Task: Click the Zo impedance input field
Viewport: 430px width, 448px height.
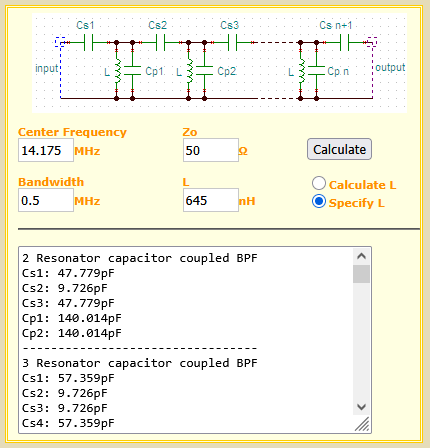Action: 211,150
